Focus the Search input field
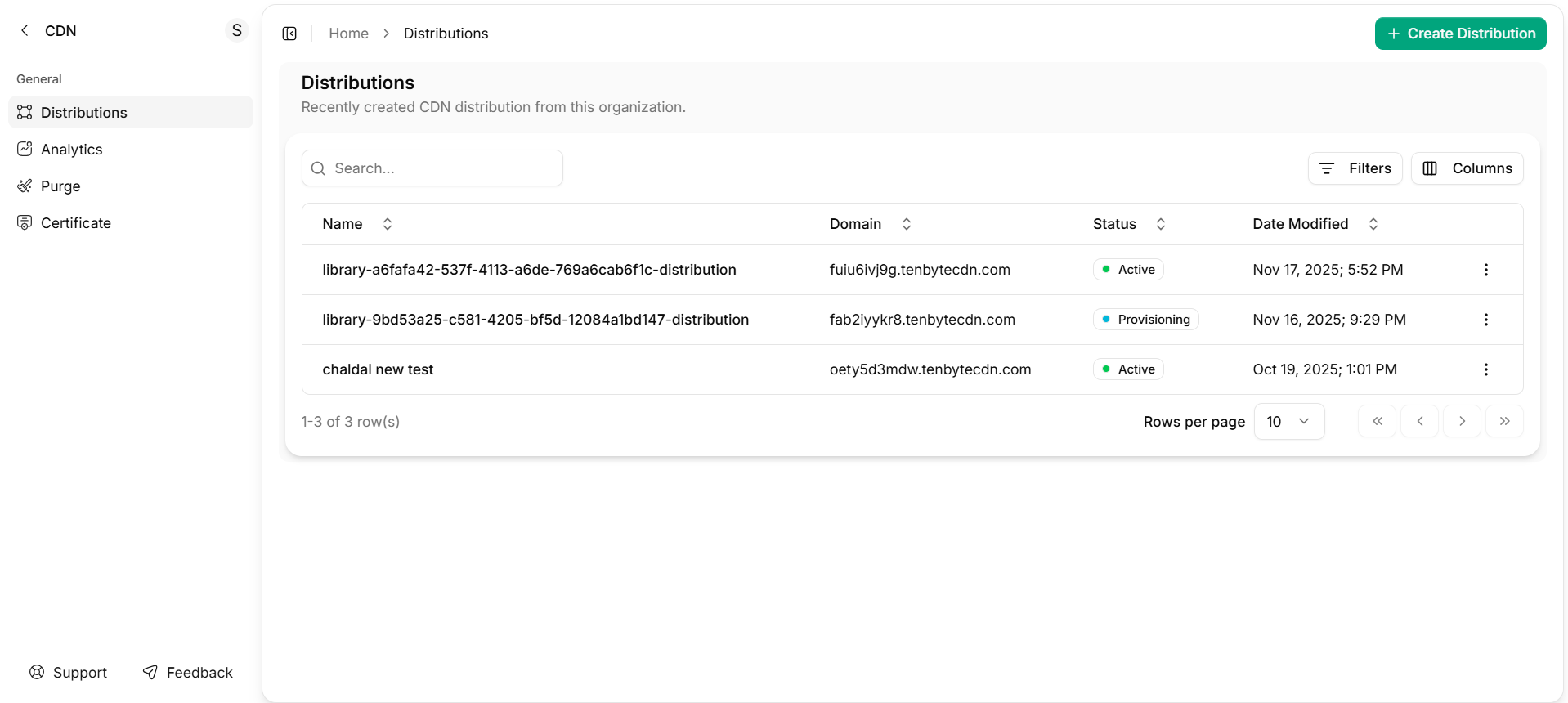 pyautogui.click(x=432, y=168)
